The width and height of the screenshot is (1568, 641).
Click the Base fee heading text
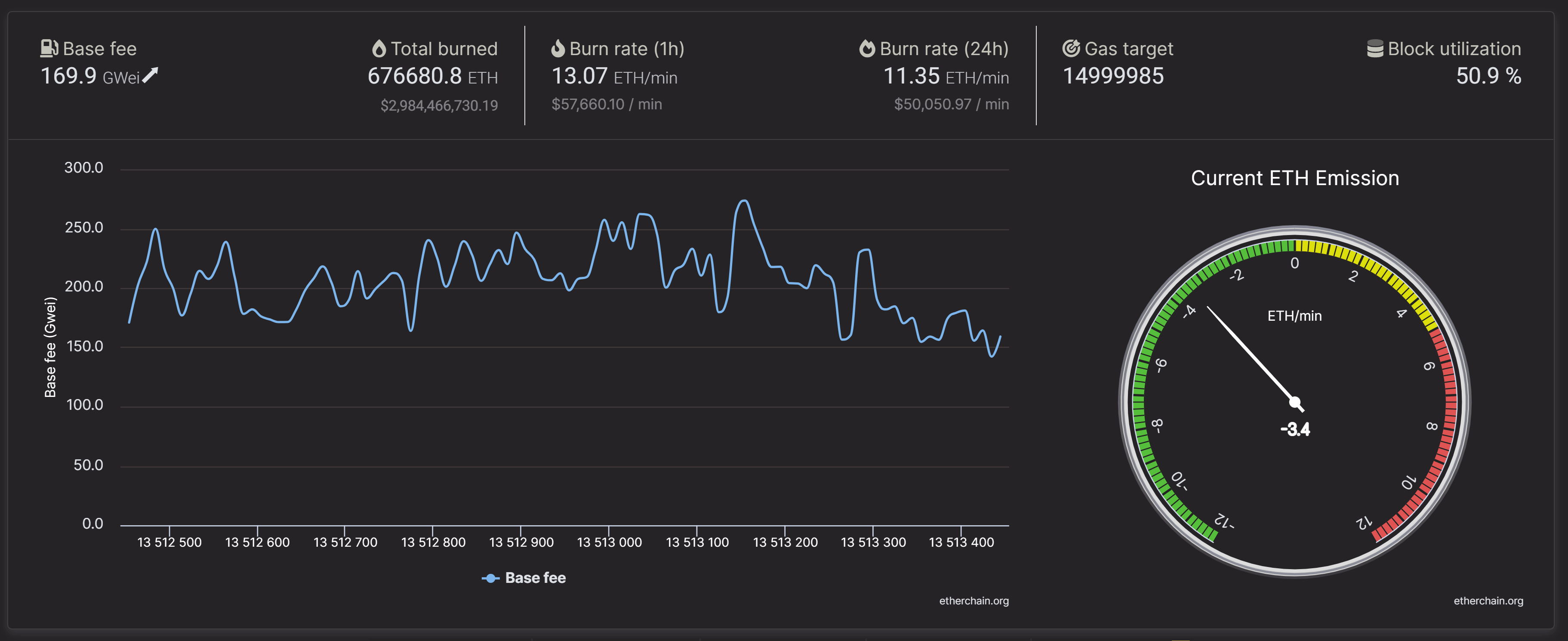tap(100, 49)
